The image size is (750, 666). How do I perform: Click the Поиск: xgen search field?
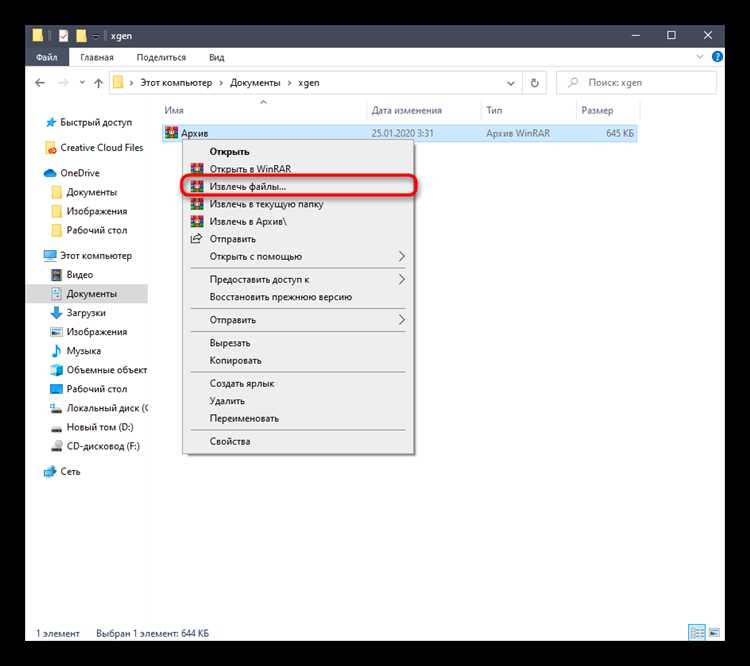(637, 83)
